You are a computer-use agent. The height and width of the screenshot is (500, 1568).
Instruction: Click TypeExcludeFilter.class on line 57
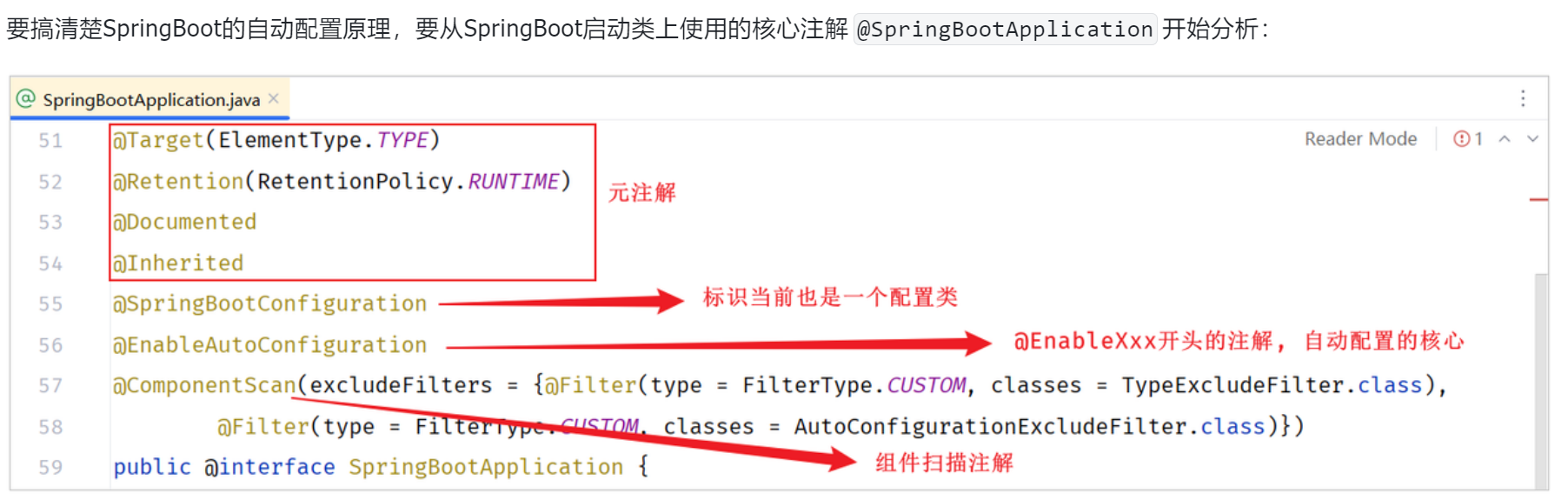pyautogui.click(x=1272, y=385)
